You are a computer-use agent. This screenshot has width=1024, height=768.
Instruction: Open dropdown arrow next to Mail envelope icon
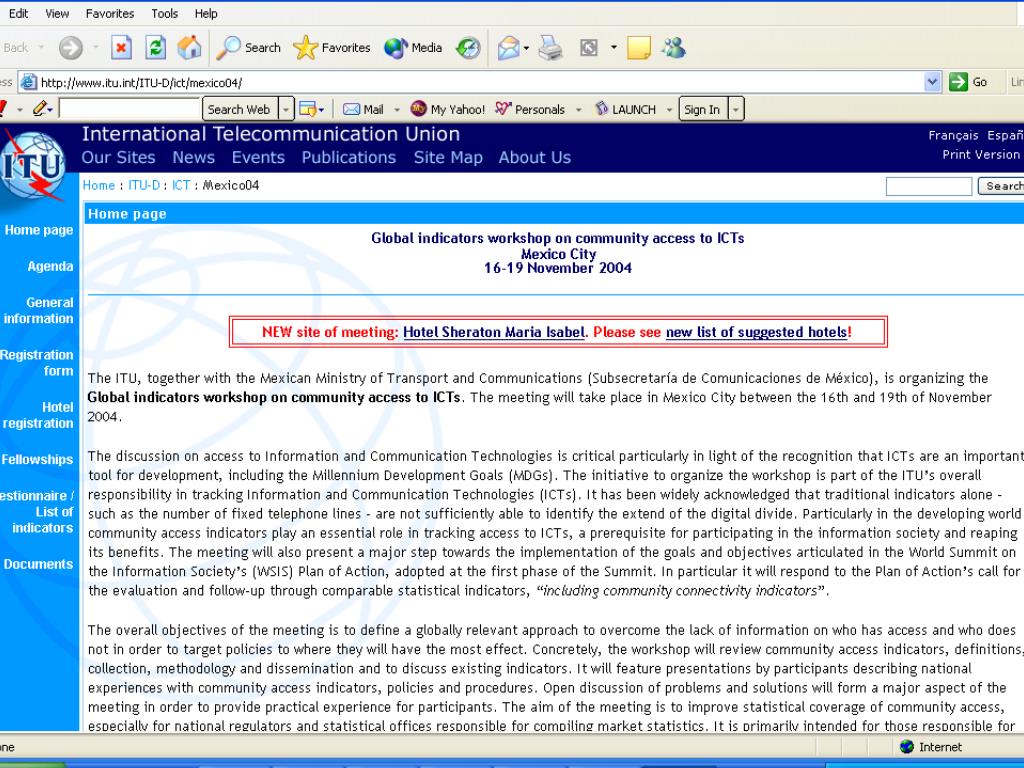coord(526,48)
